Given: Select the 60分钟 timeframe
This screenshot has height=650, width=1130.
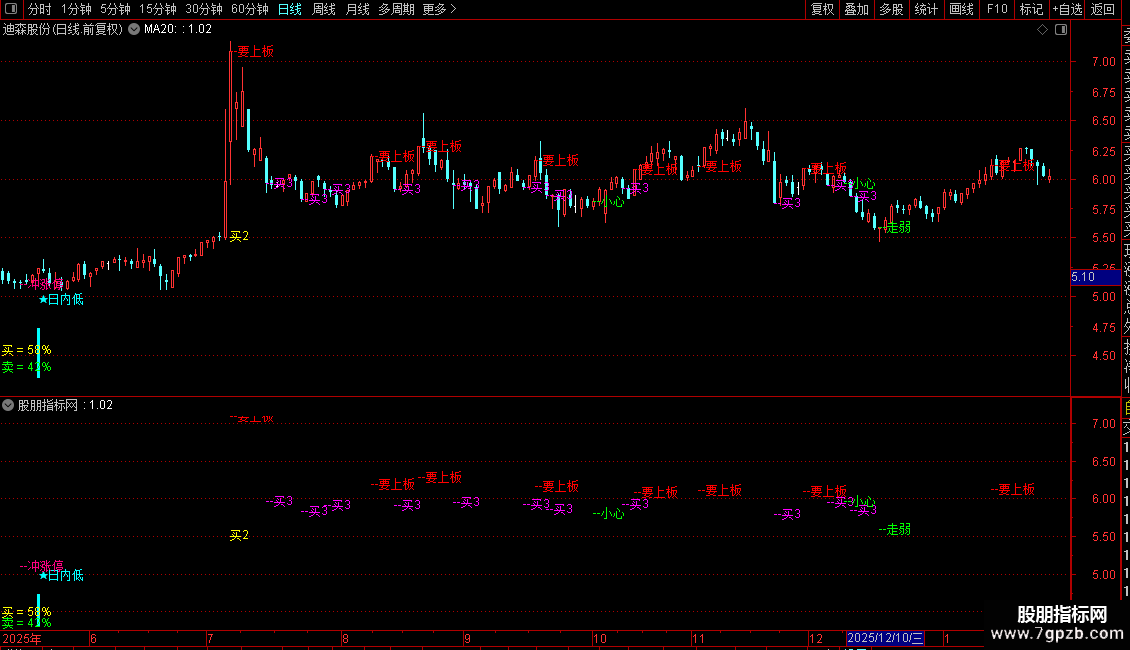Looking at the screenshot, I should coord(249,9).
